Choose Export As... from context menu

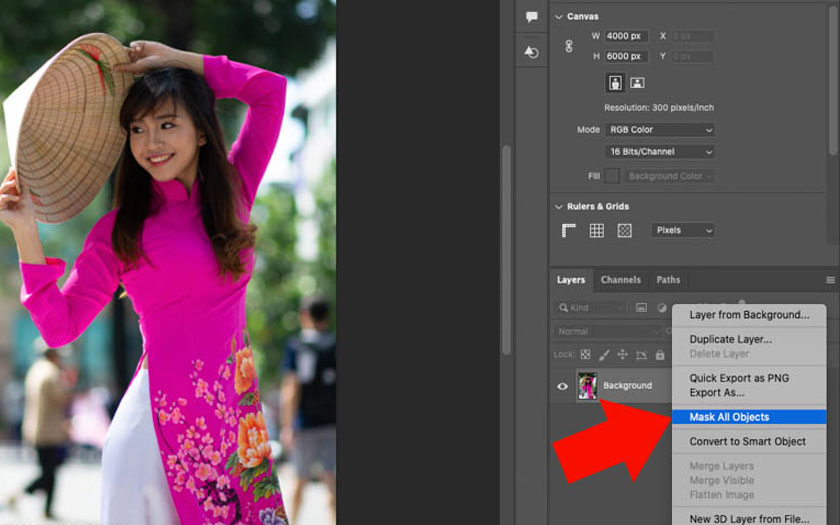[749, 393]
